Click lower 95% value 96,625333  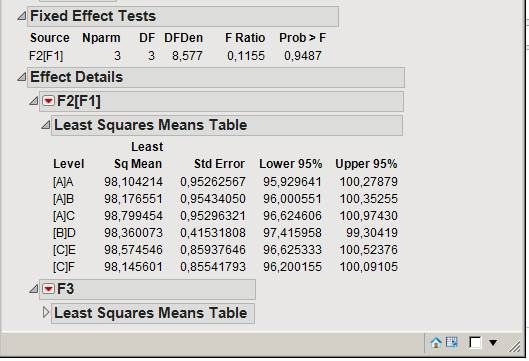tap(292, 250)
